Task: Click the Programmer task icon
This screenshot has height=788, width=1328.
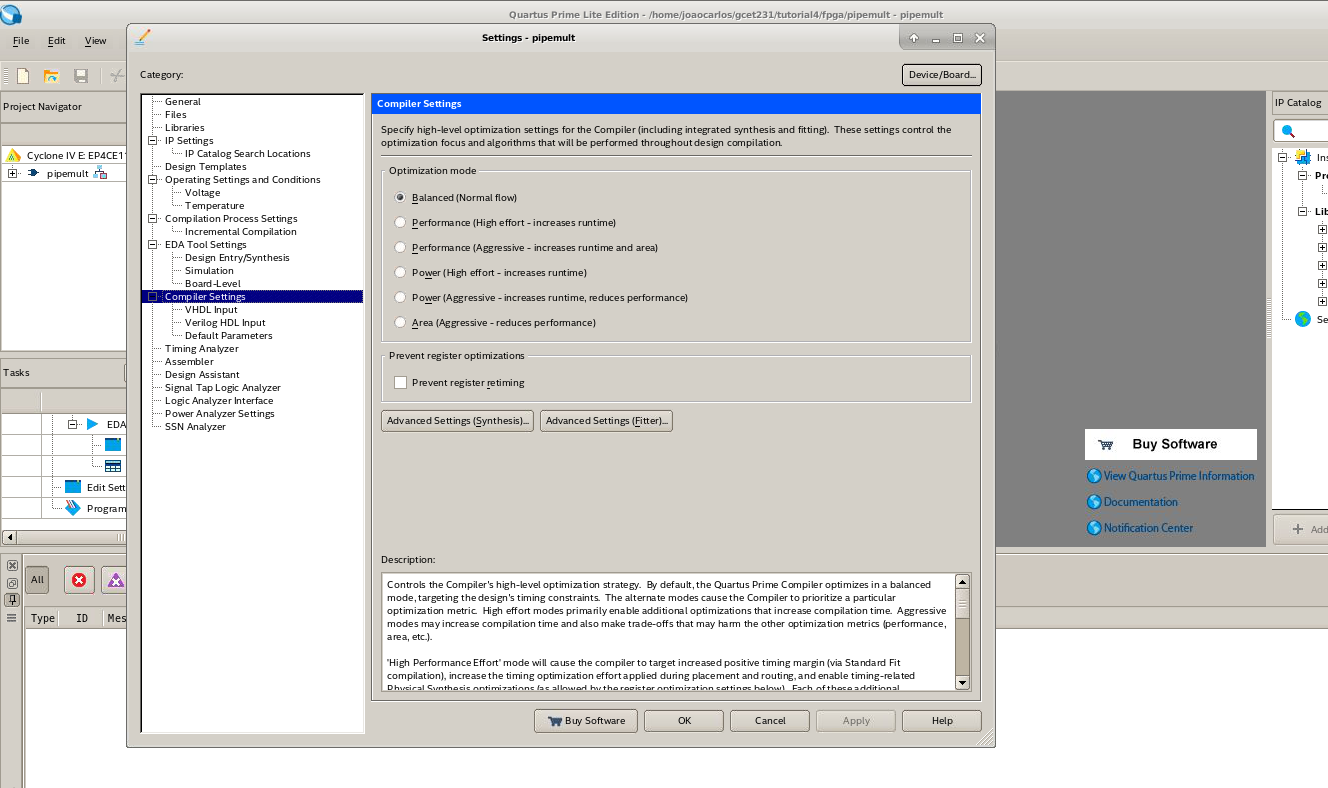Action: (72, 508)
